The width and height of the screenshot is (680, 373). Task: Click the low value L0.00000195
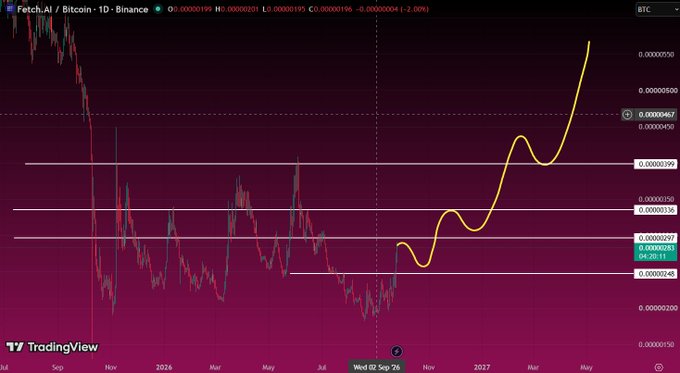(284, 9)
